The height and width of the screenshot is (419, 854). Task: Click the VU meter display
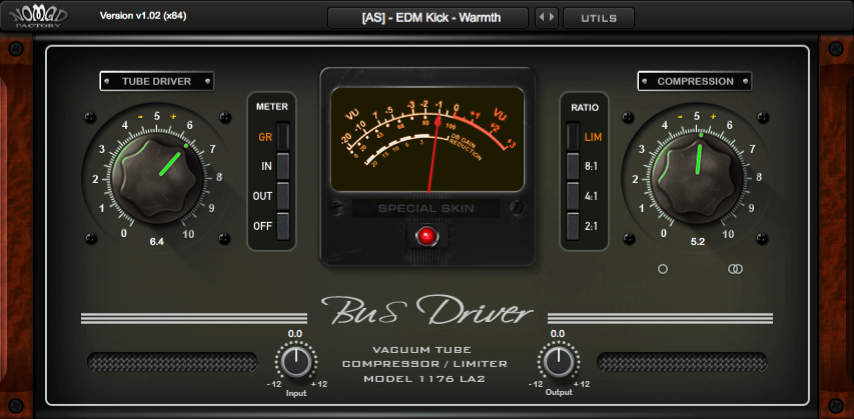click(x=428, y=139)
